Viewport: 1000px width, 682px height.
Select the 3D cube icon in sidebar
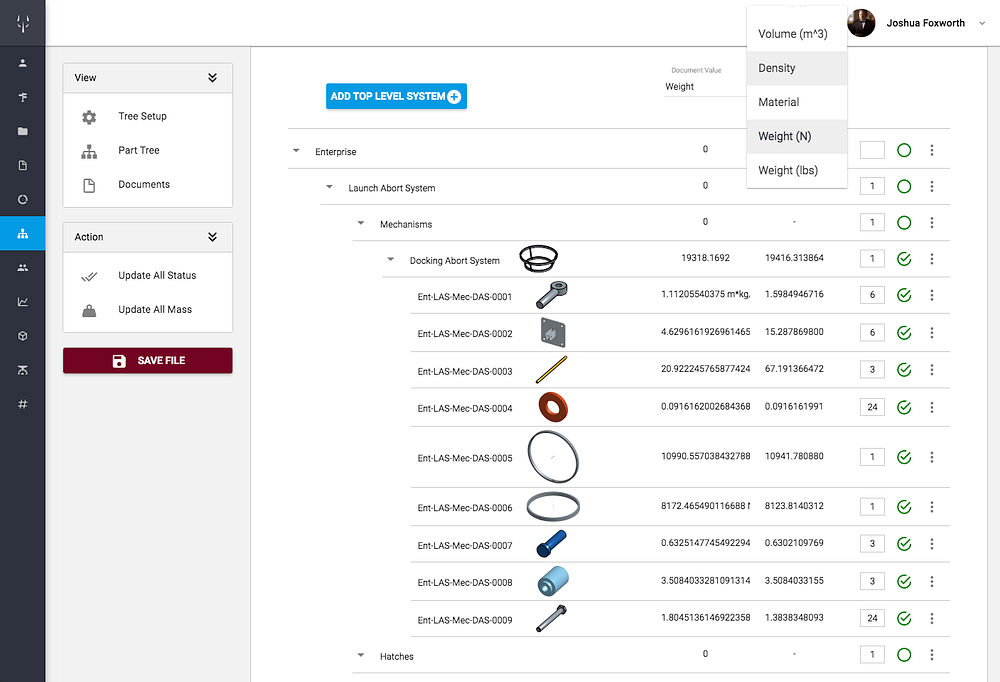point(23,336)
